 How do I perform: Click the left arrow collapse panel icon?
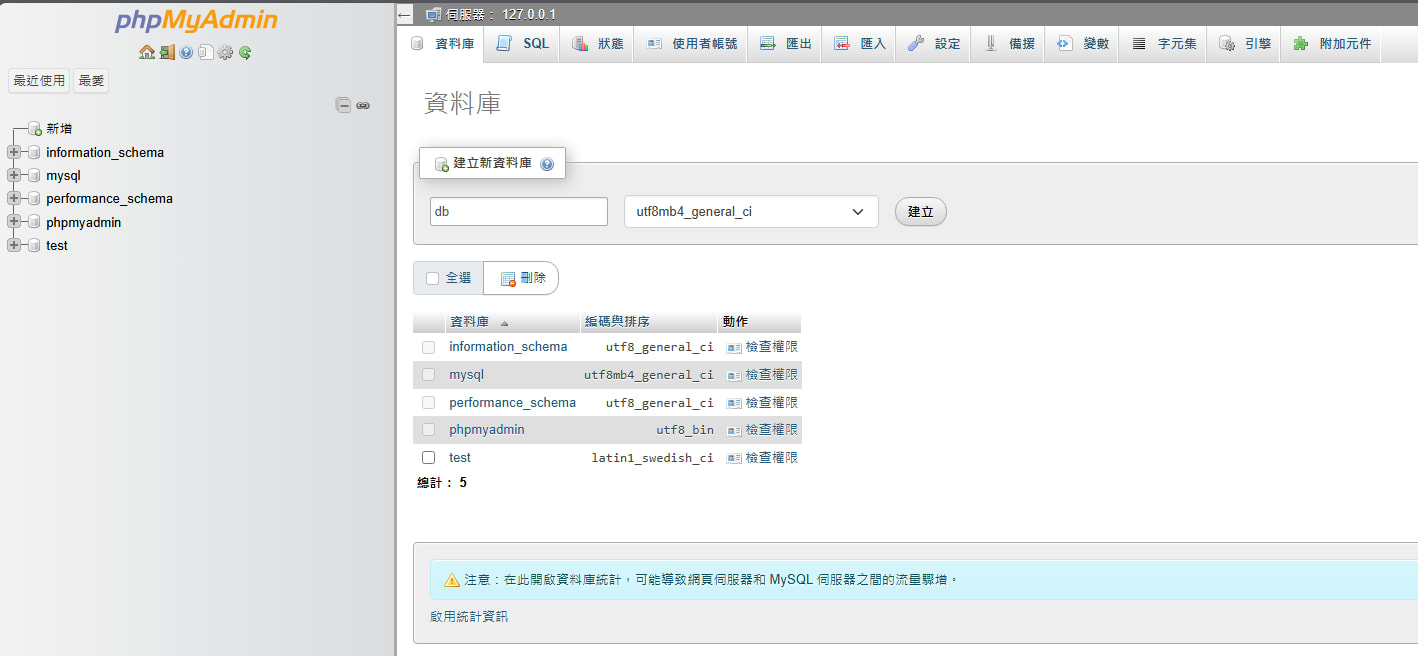(404, 15)
